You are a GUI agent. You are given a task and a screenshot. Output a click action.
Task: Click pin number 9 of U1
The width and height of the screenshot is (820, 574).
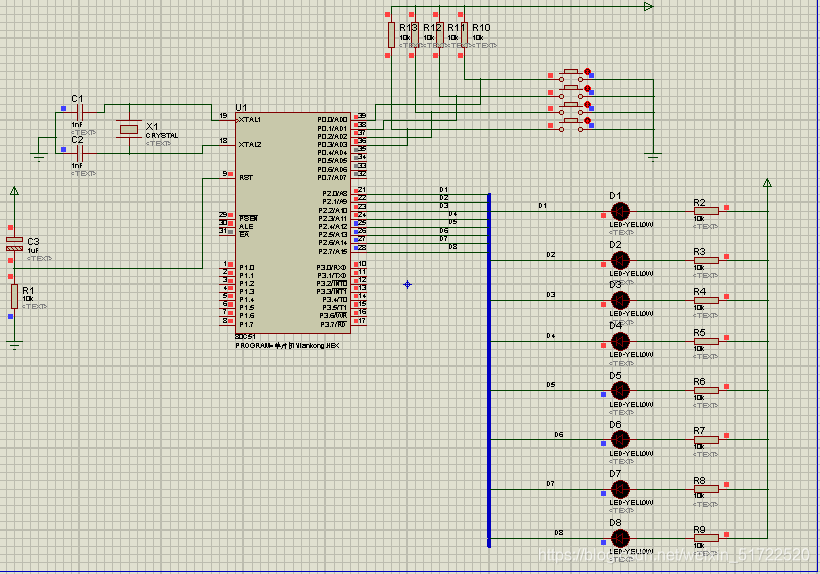pyautogui.click(x=225, y=174)
